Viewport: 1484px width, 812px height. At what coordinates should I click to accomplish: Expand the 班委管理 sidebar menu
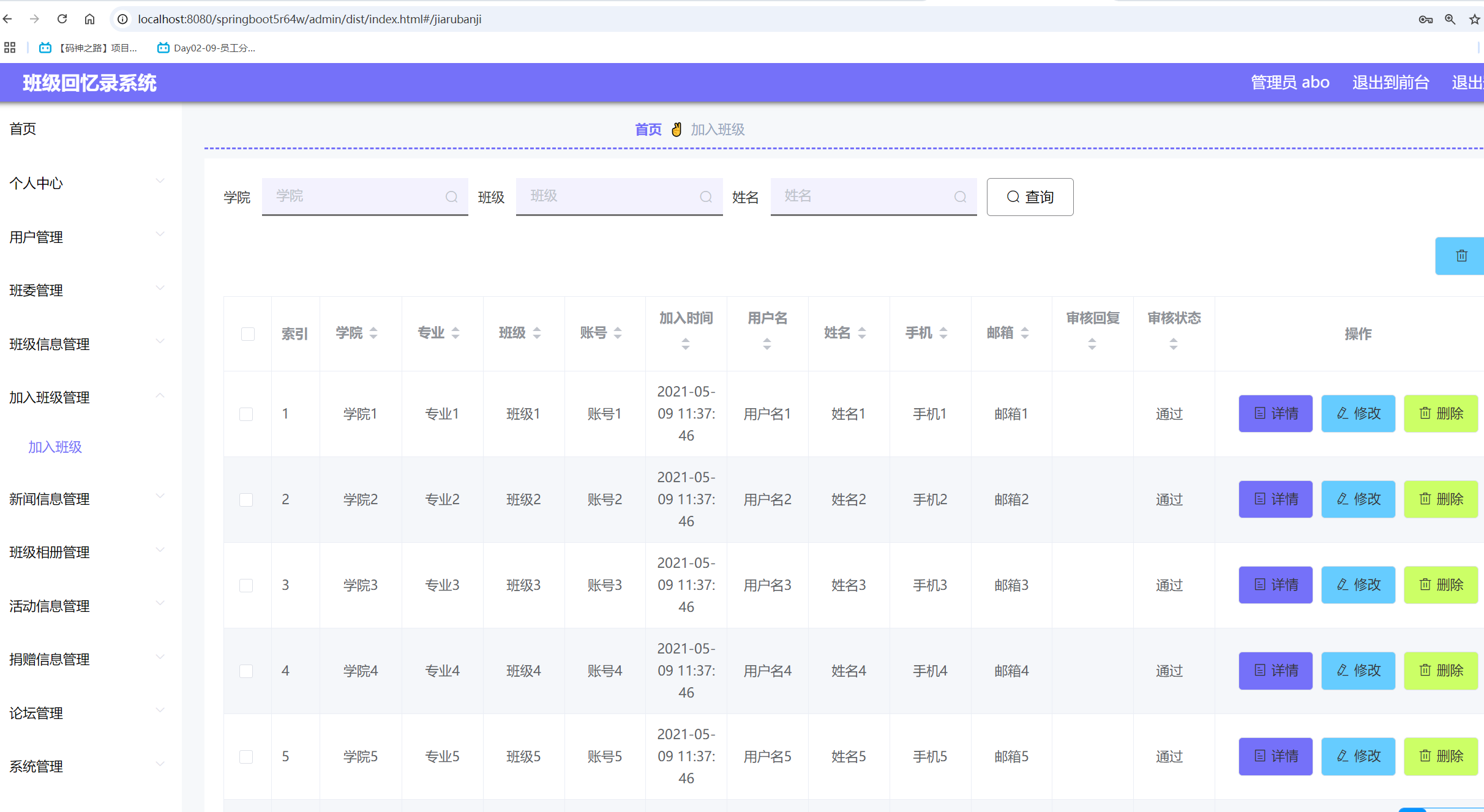[x=91, y=290]
